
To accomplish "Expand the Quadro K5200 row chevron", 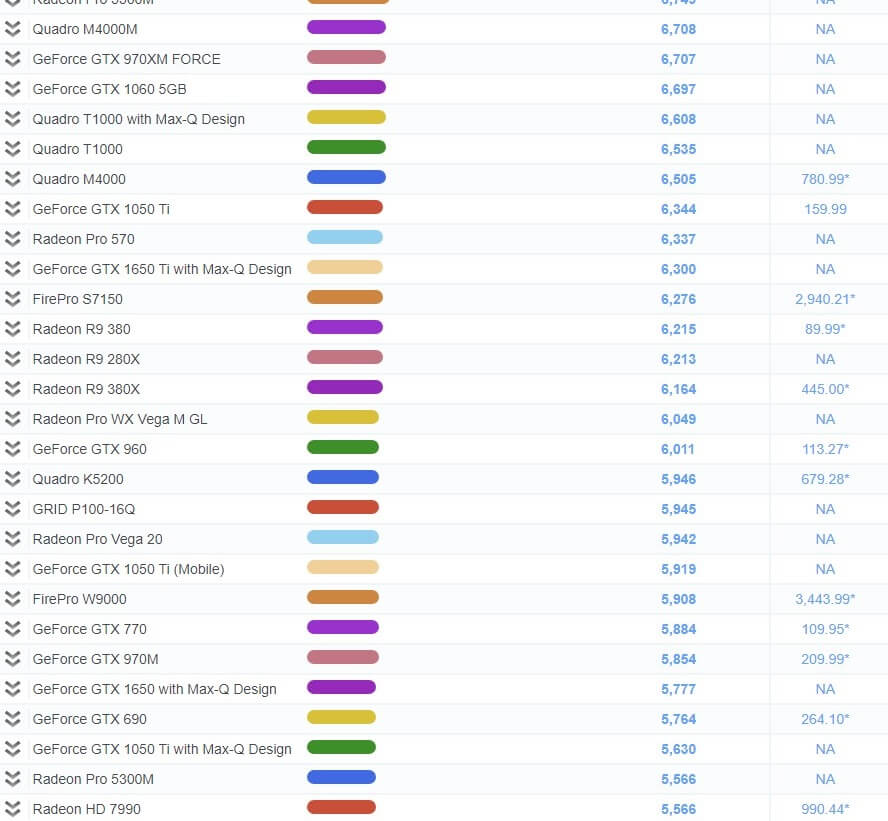I will tap(12, 479).
